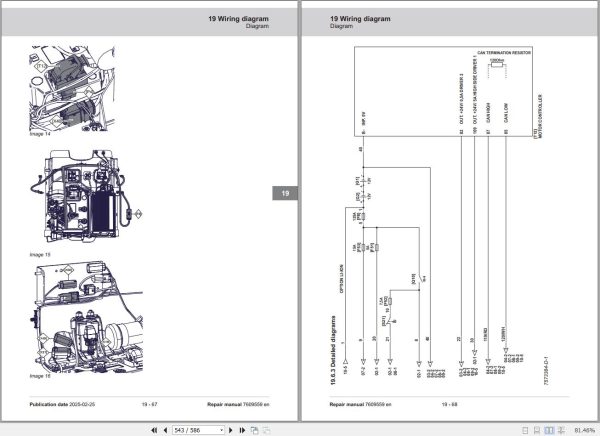Go to the next page

click(x=230, y=430)
